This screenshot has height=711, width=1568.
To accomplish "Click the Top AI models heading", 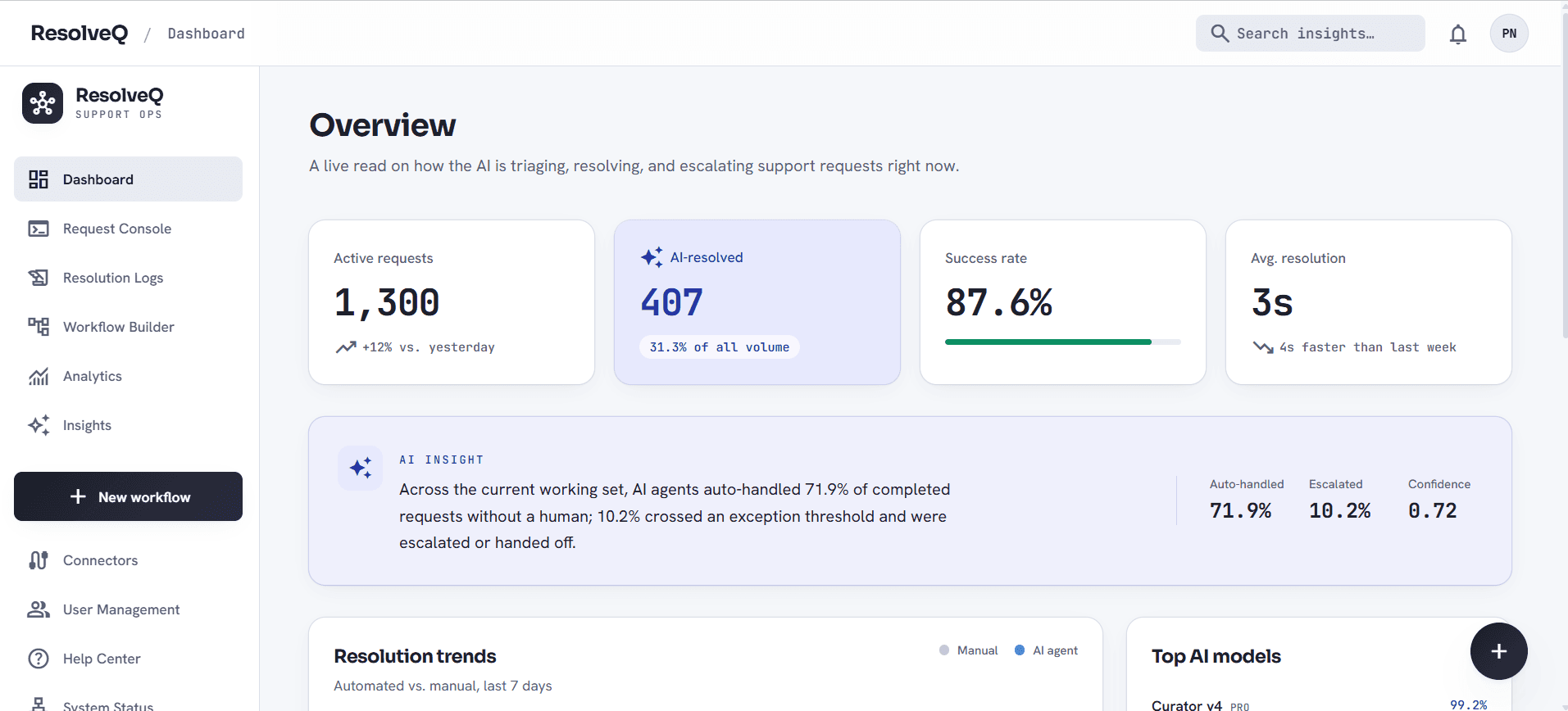I will click(1216, 656).
